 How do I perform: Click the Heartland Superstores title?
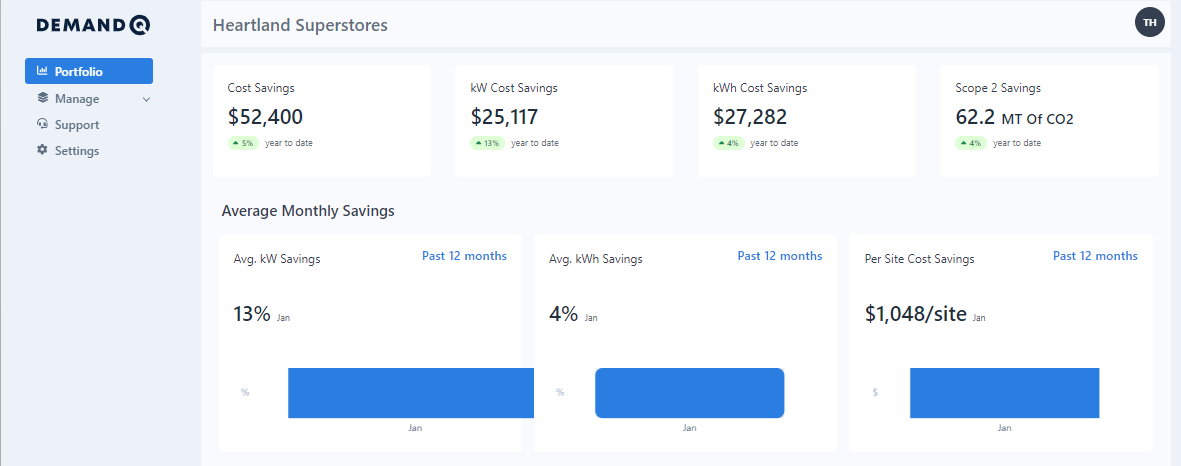301,25
